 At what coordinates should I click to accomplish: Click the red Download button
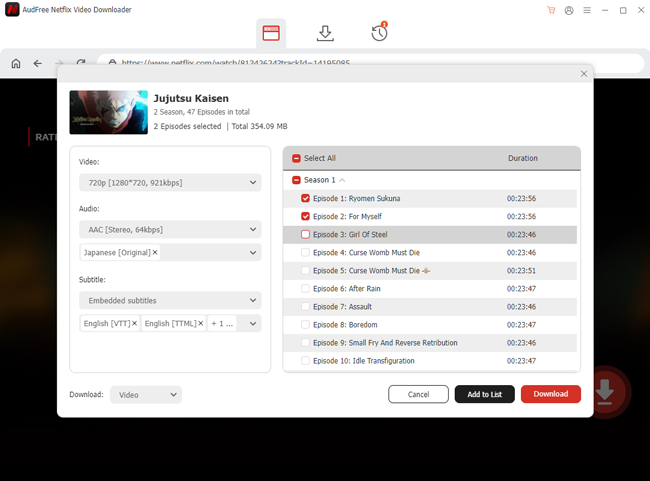click(551, 394)
